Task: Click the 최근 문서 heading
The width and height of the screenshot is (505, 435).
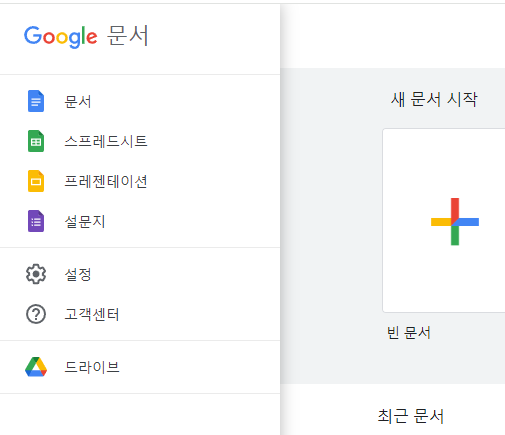Action: (411, 416)
